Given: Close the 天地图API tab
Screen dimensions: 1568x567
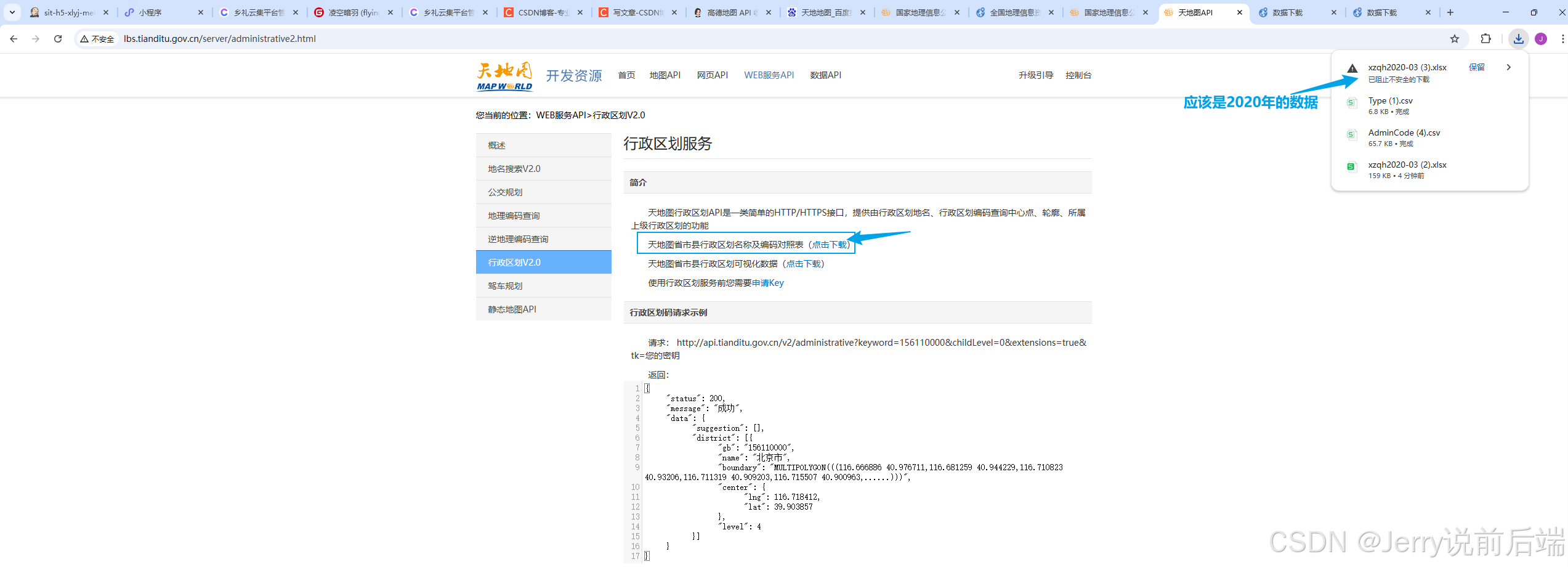Looking at the screenshot, I should click(1240, 12).
